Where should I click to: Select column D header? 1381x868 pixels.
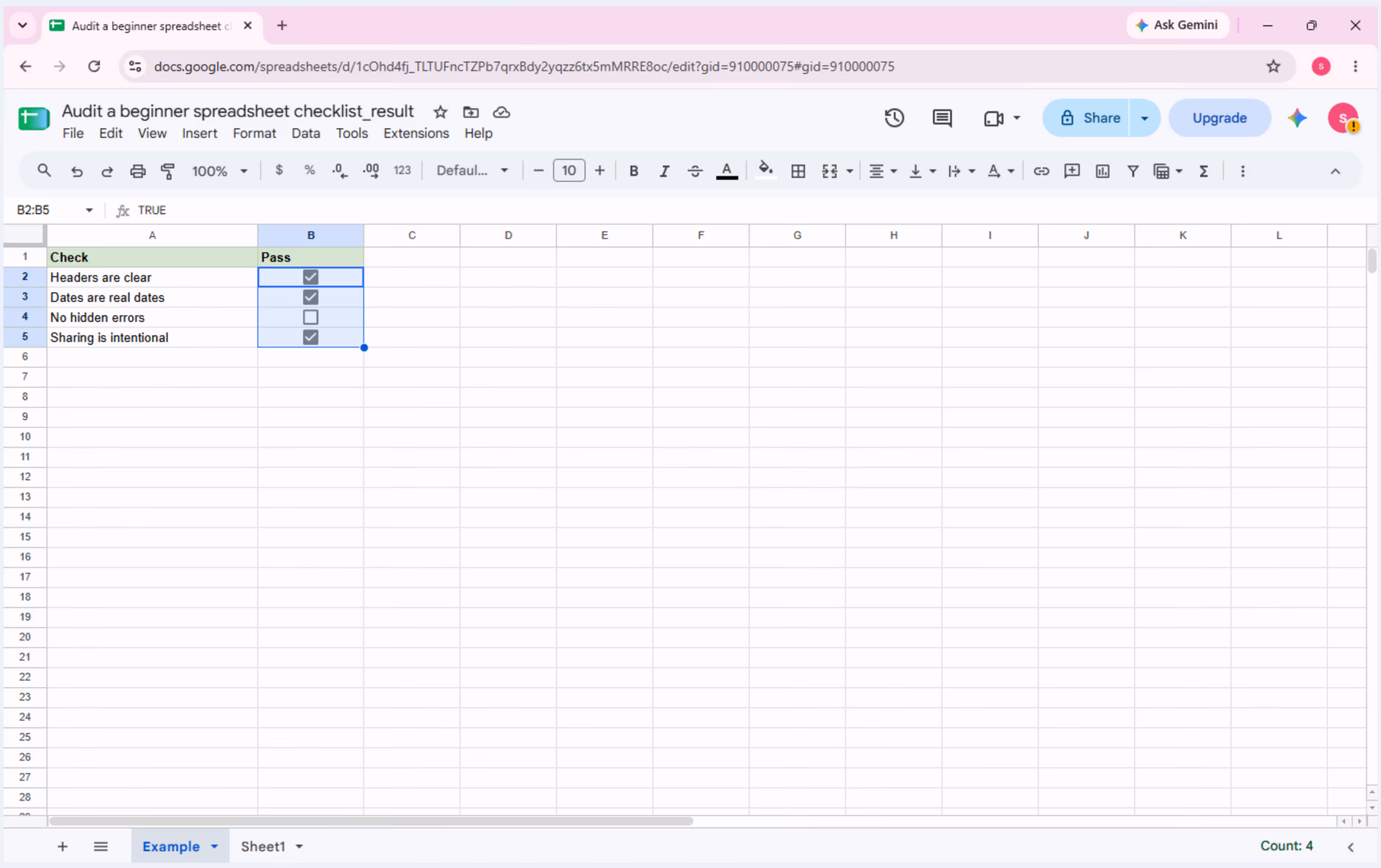pyautogui.click(x=508, y=235)
